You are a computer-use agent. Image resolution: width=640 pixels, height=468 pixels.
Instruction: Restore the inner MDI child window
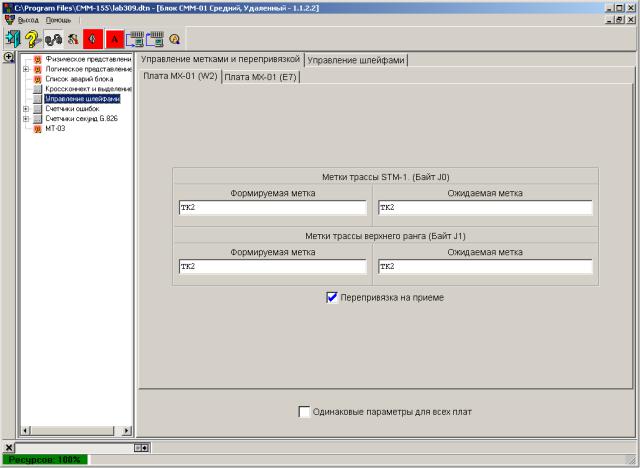click(x=620, y=20)
